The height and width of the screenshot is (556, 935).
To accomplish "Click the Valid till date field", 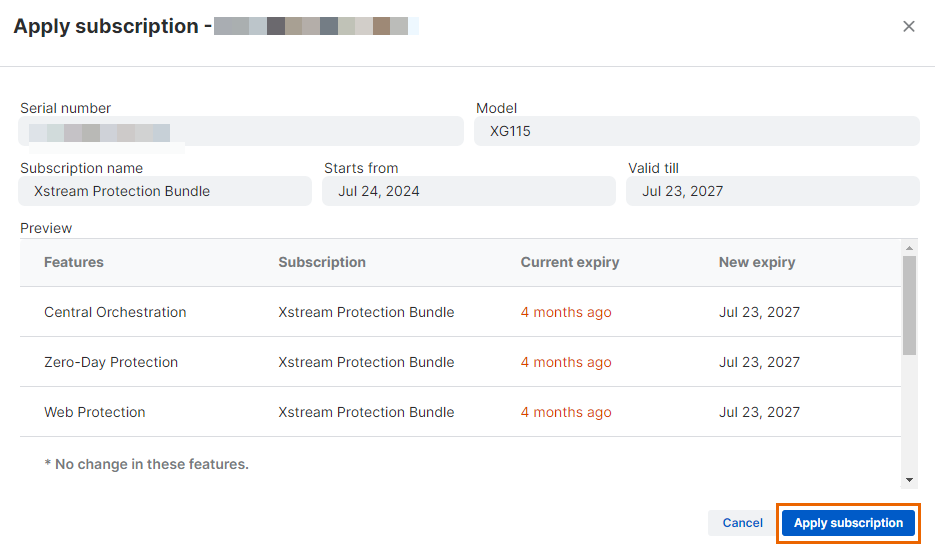I will coord(772,191).
